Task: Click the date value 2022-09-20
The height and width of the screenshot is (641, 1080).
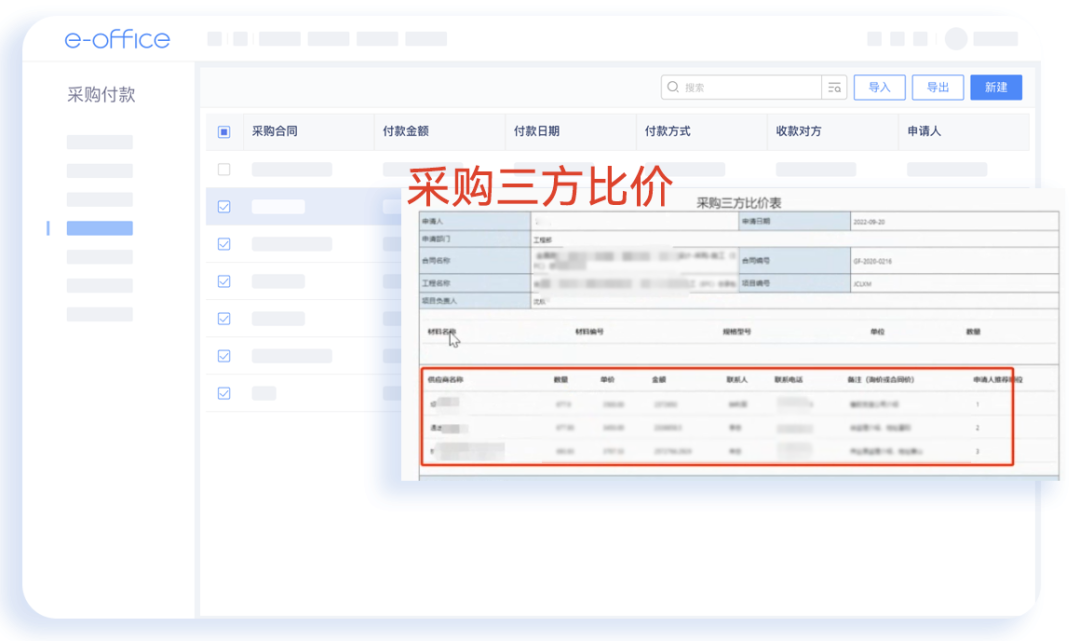Action: 869,222
